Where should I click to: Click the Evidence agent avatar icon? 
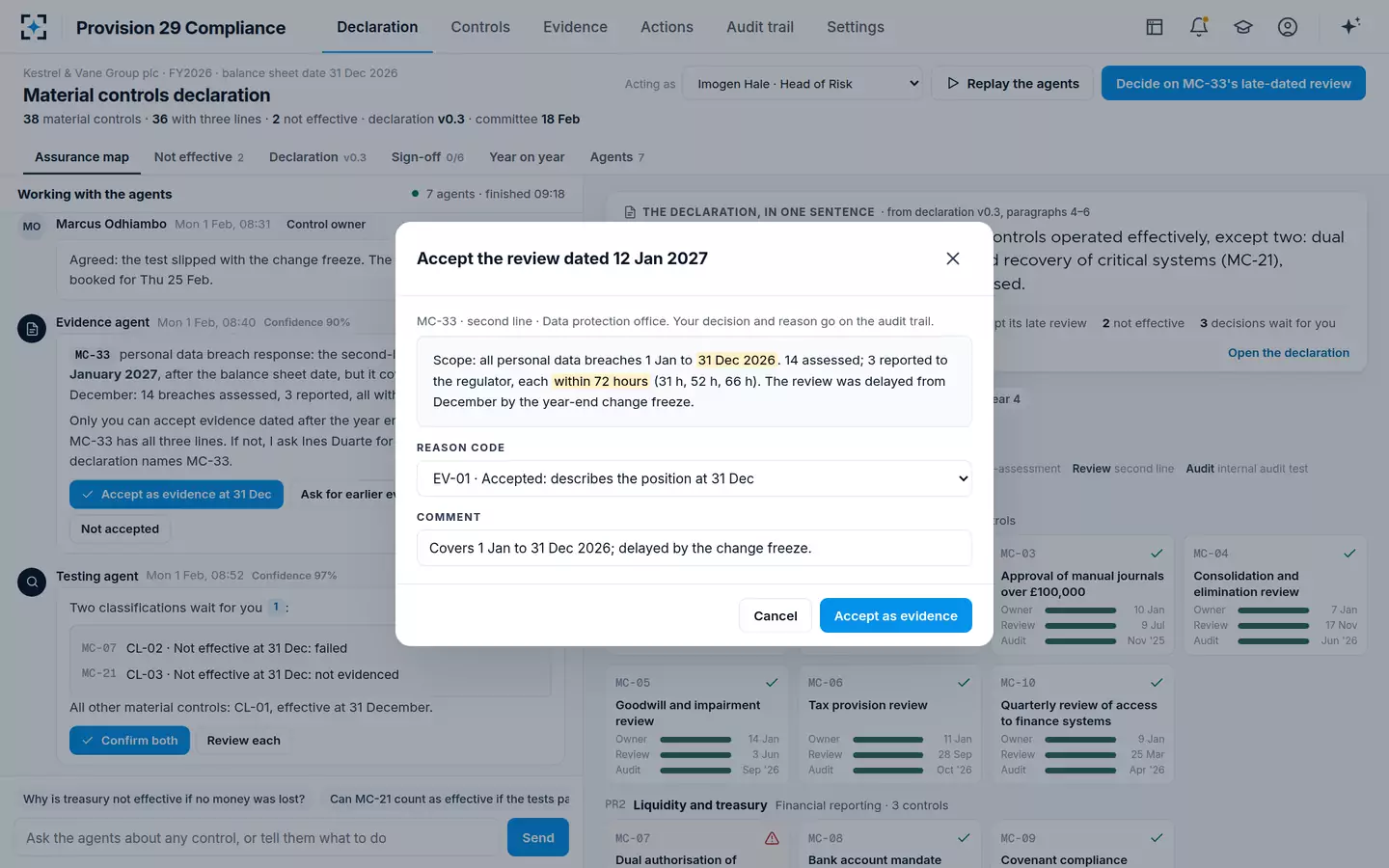click(32, 329)
